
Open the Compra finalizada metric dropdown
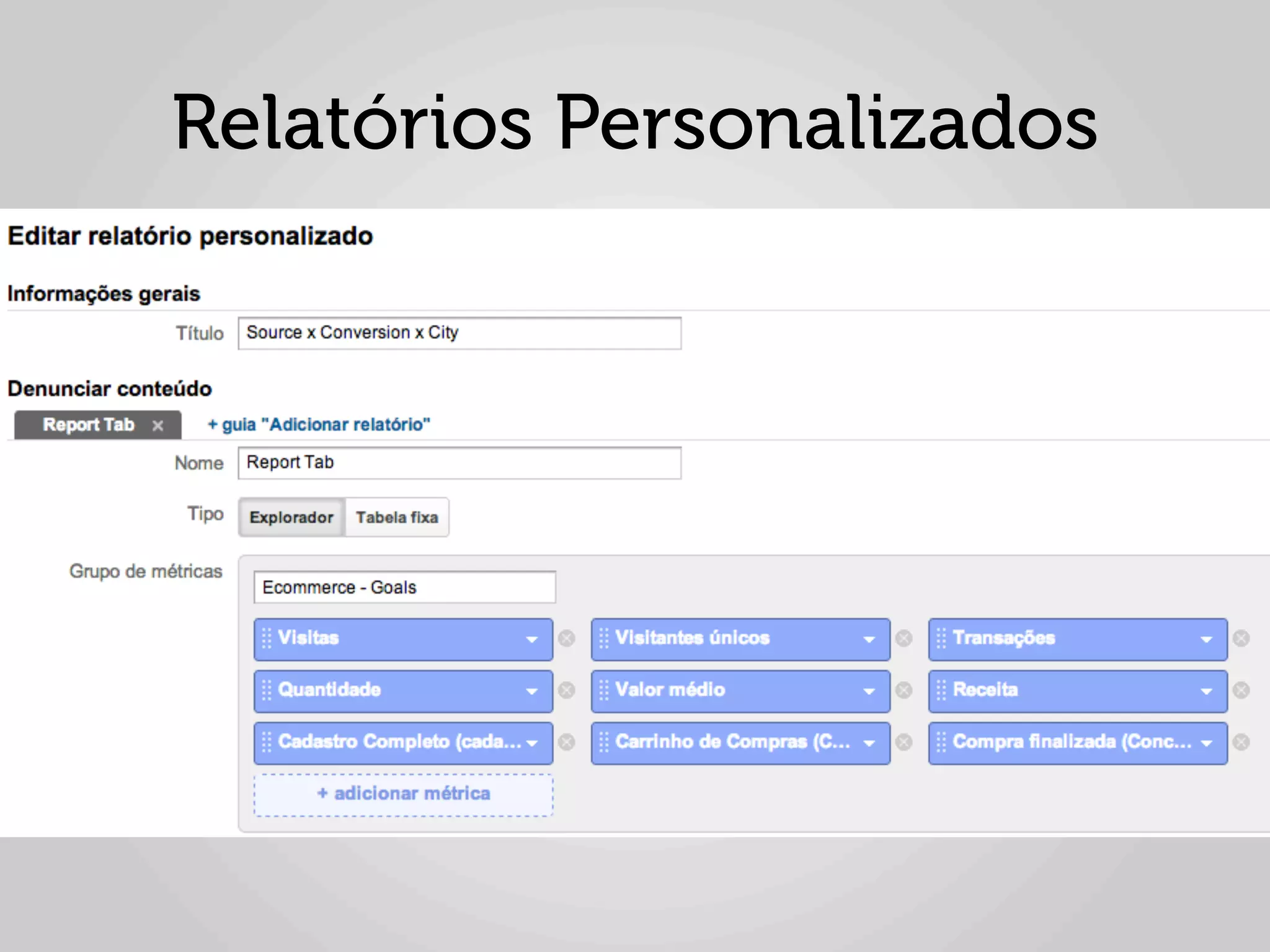(x=1207, y=743)
